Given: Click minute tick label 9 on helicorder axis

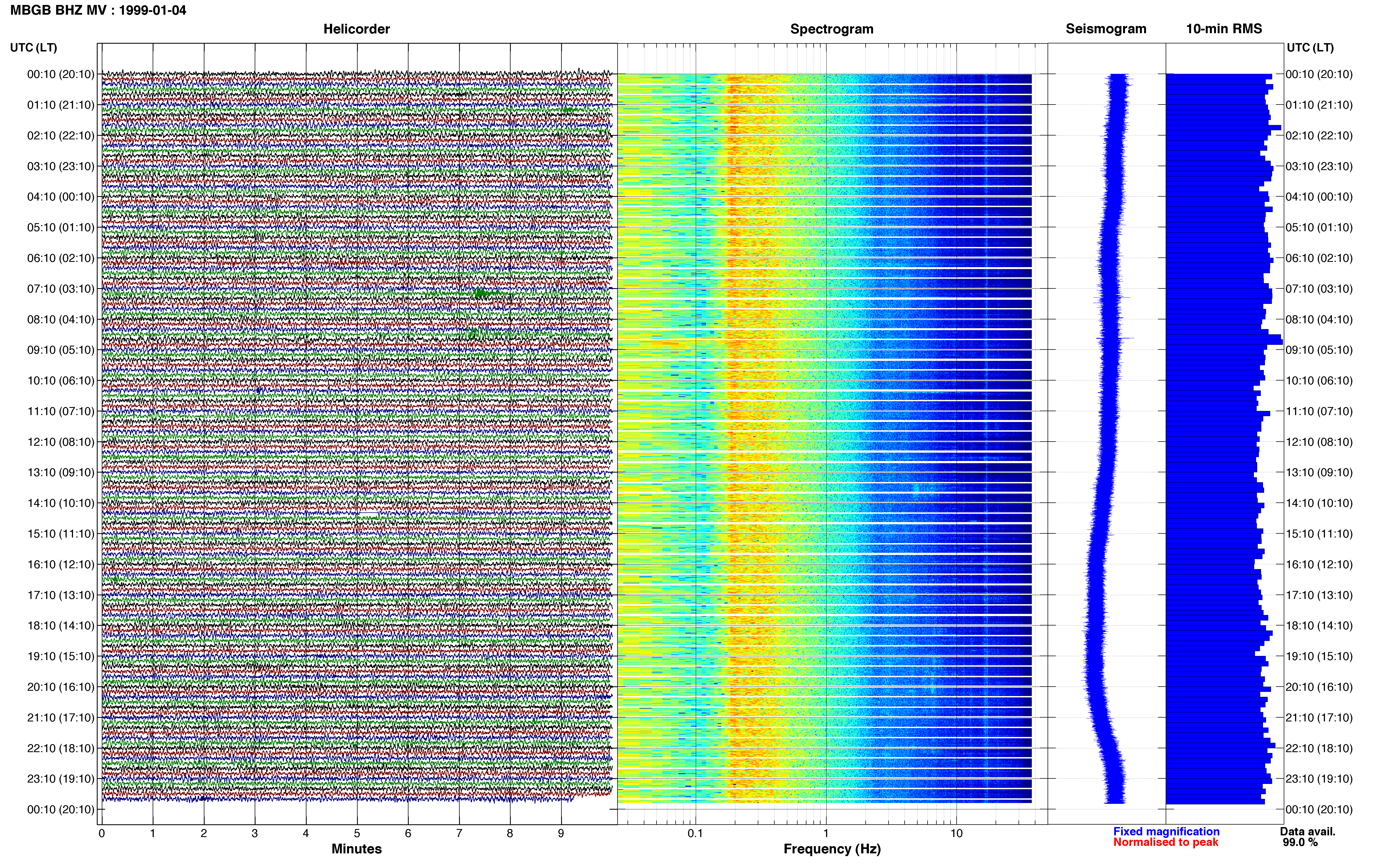Looking at the screenshot, I should (x=561, y=833).
